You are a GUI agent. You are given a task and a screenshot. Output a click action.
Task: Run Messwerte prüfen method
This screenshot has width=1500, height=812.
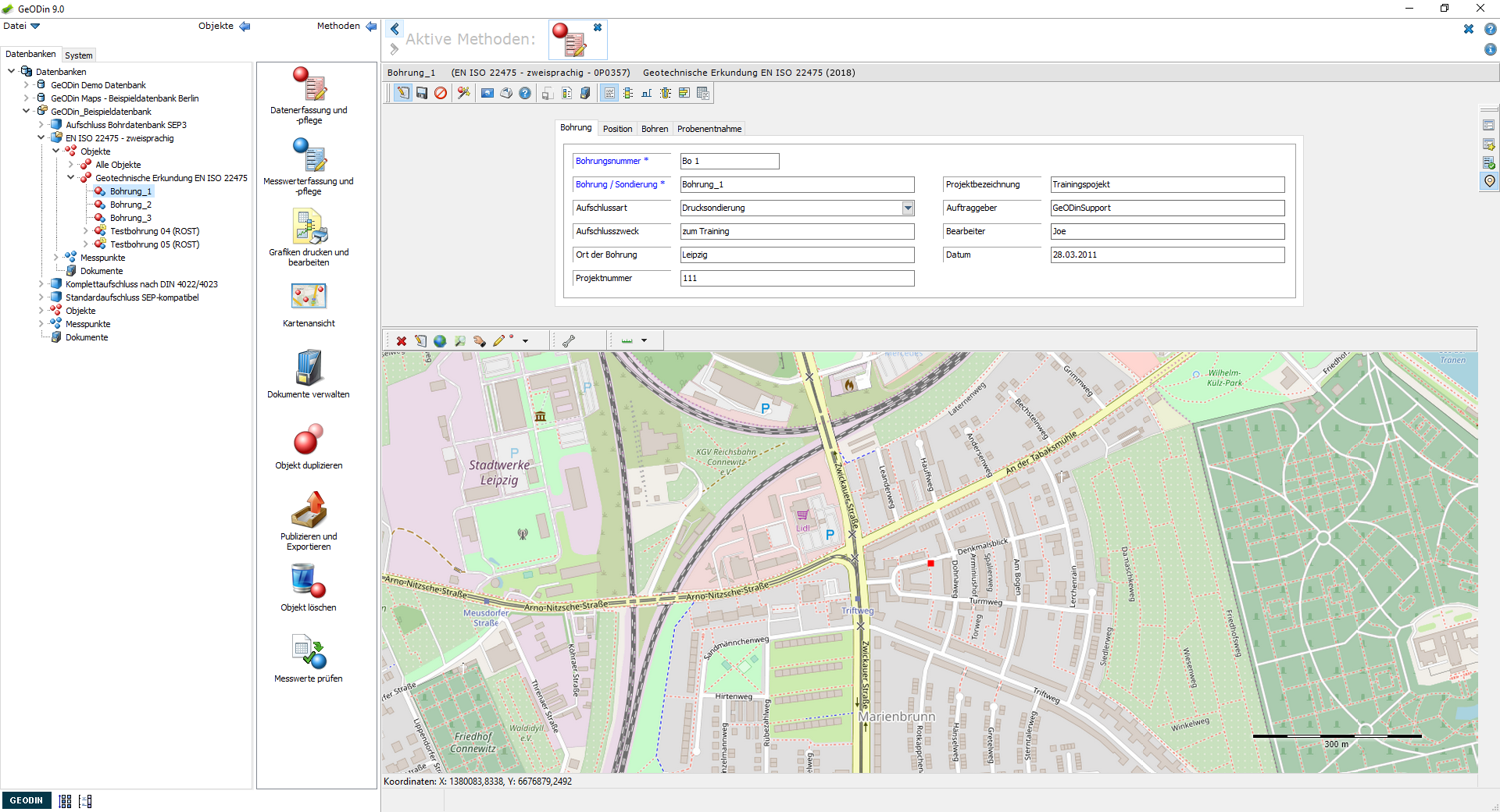tap(309, 652)
